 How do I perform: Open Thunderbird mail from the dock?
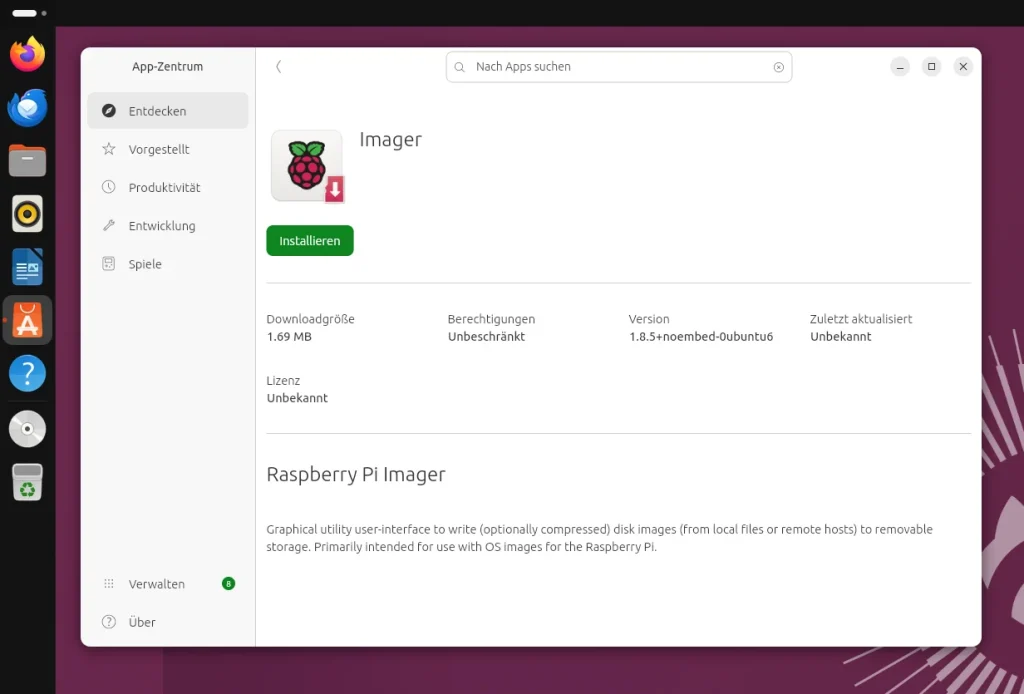(27, 107)
